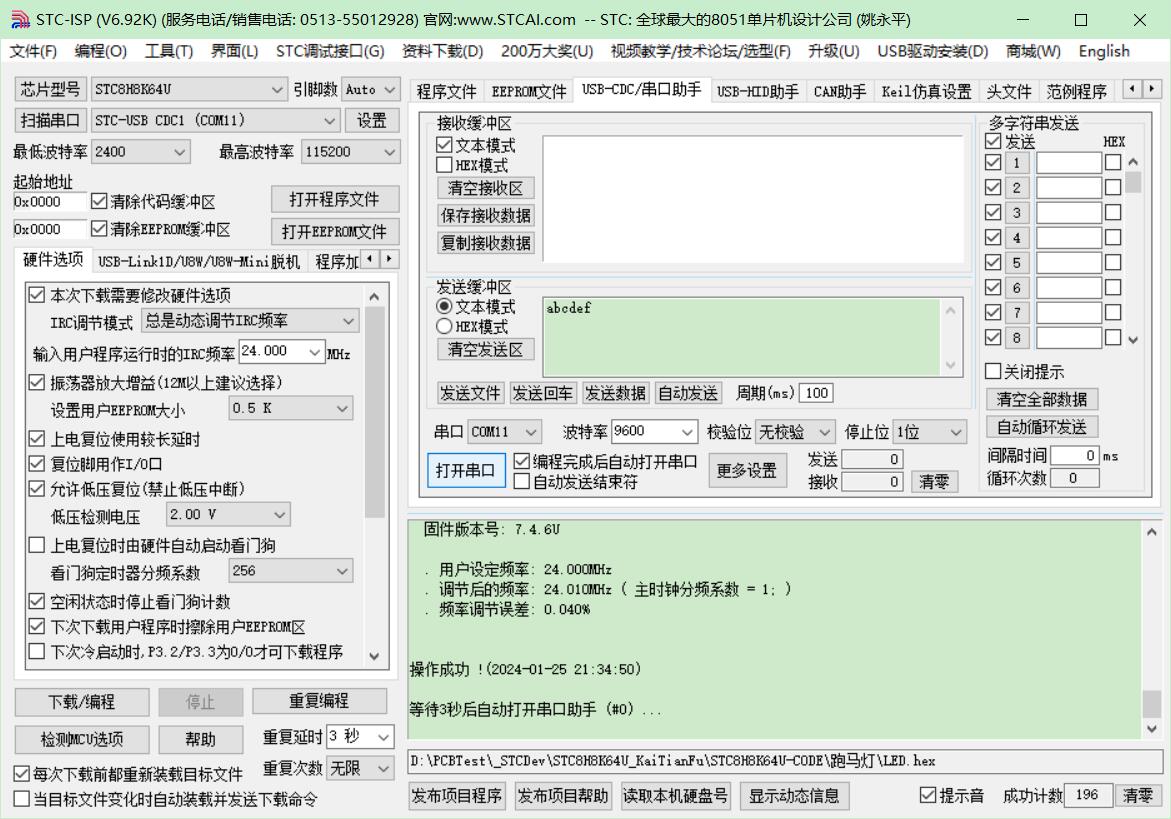Screen dimensions: 1171x819
Task: Switch to USB-HID助手 tab
Action: pyautogui.click(x=757, y=91)
